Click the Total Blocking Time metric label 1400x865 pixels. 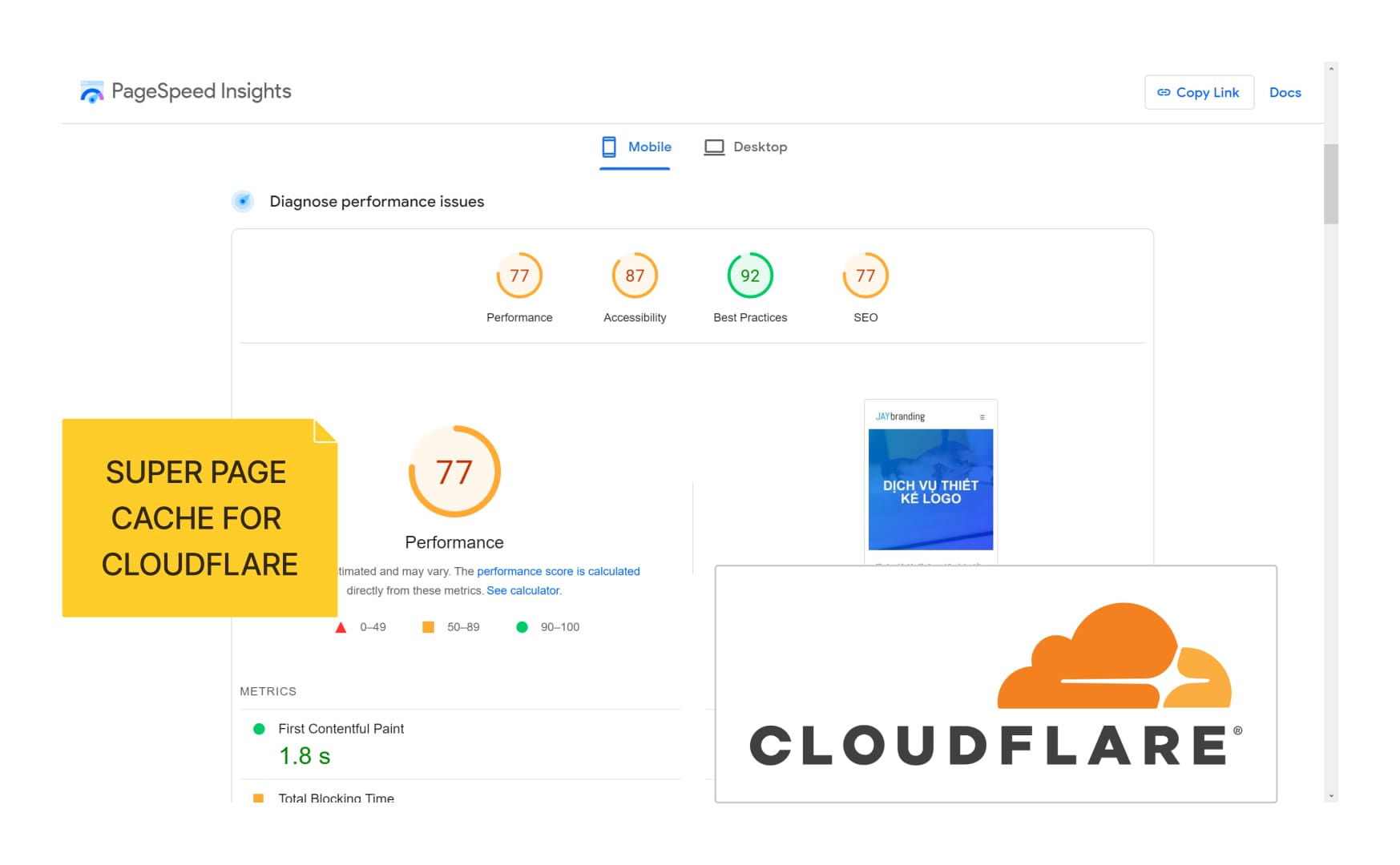click(x=336, y=798)
